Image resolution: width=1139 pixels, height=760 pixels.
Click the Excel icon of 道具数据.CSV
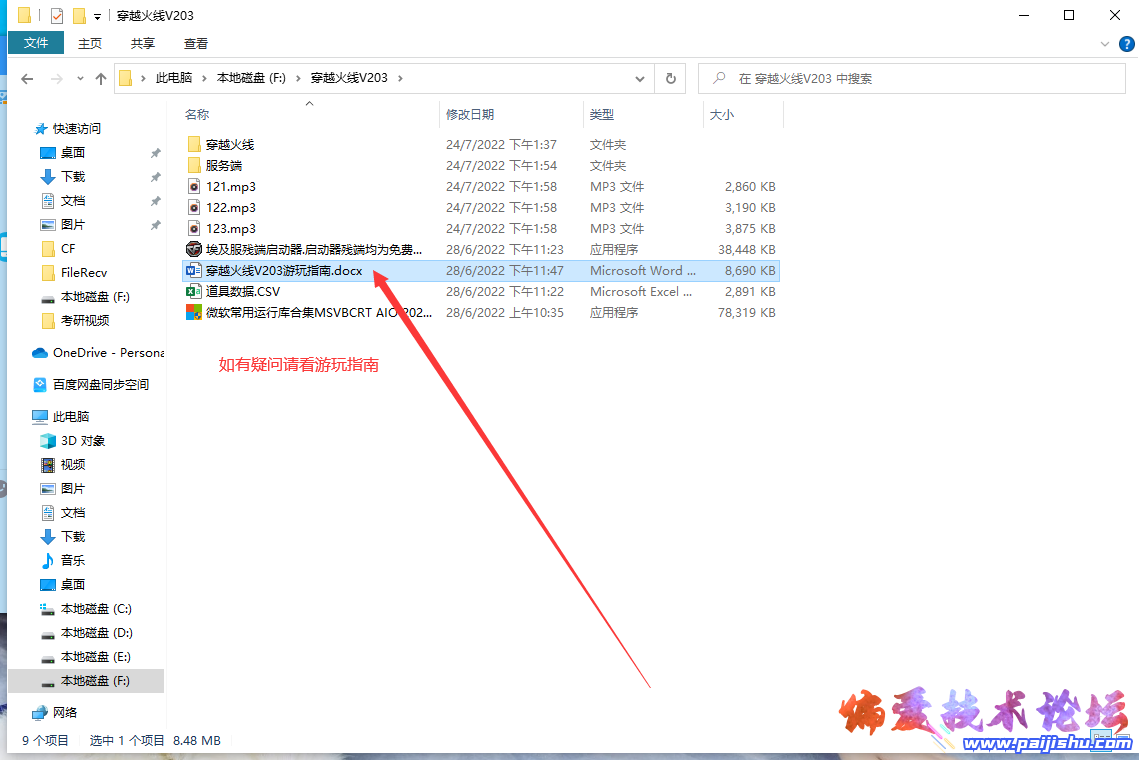(x=194, y=292)
